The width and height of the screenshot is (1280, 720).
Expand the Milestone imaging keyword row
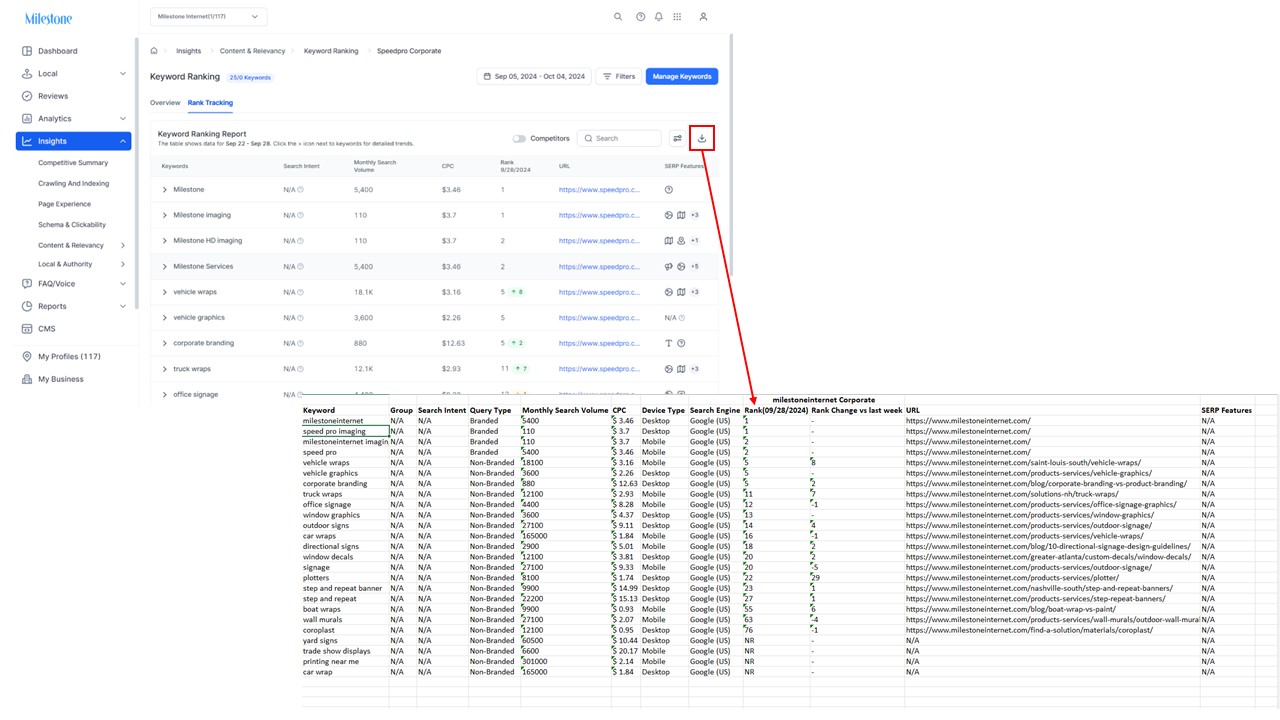(x=165, y=215)
